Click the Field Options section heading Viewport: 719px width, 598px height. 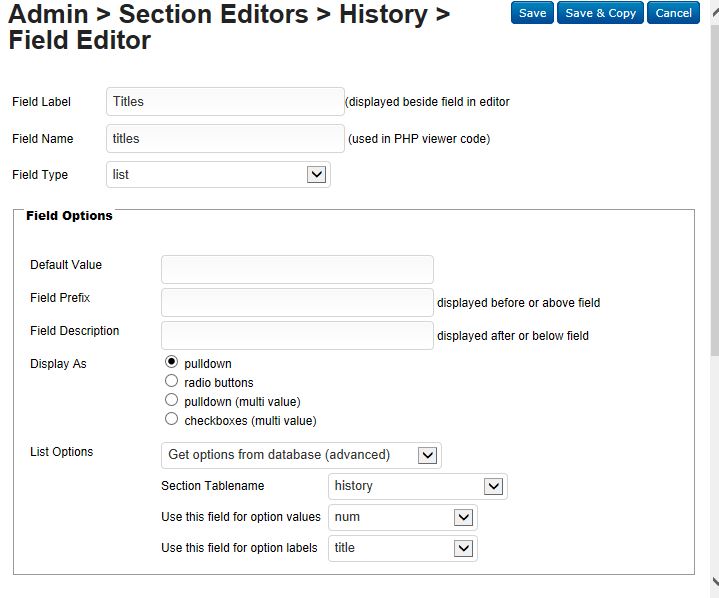(x=69, y=215)
